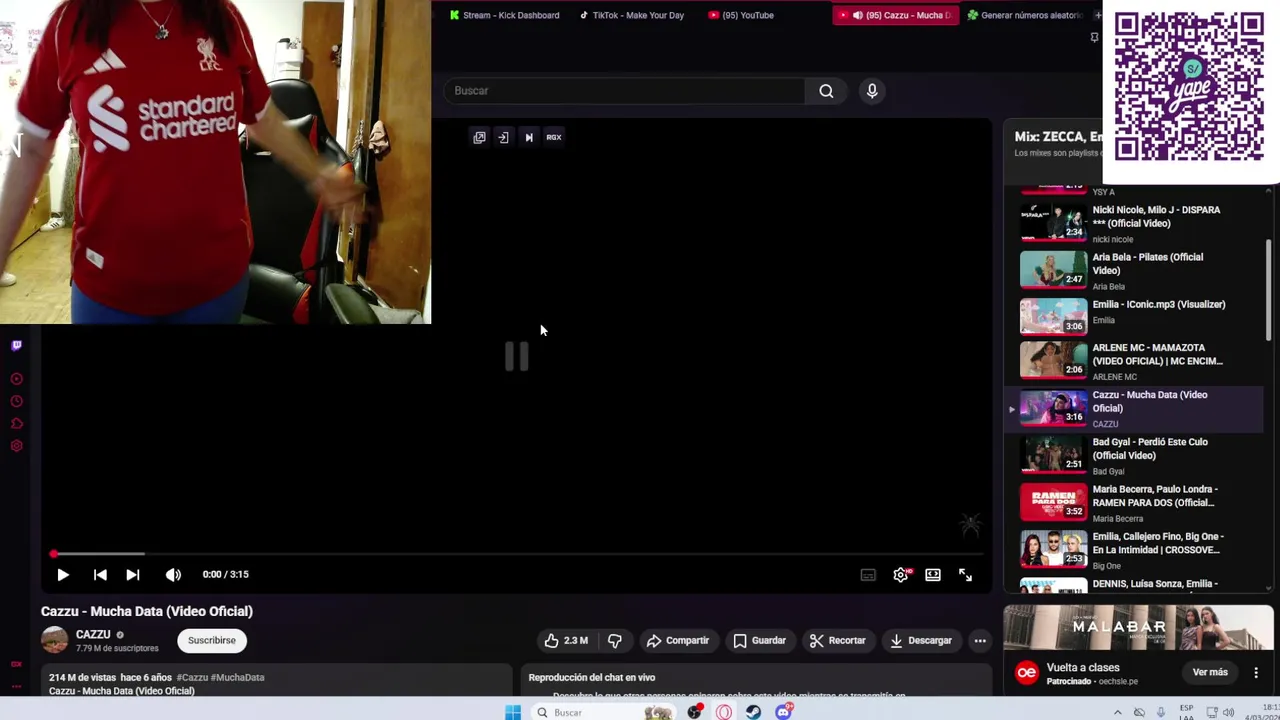Play Aria Bela - Pilates from mix

1135,271
